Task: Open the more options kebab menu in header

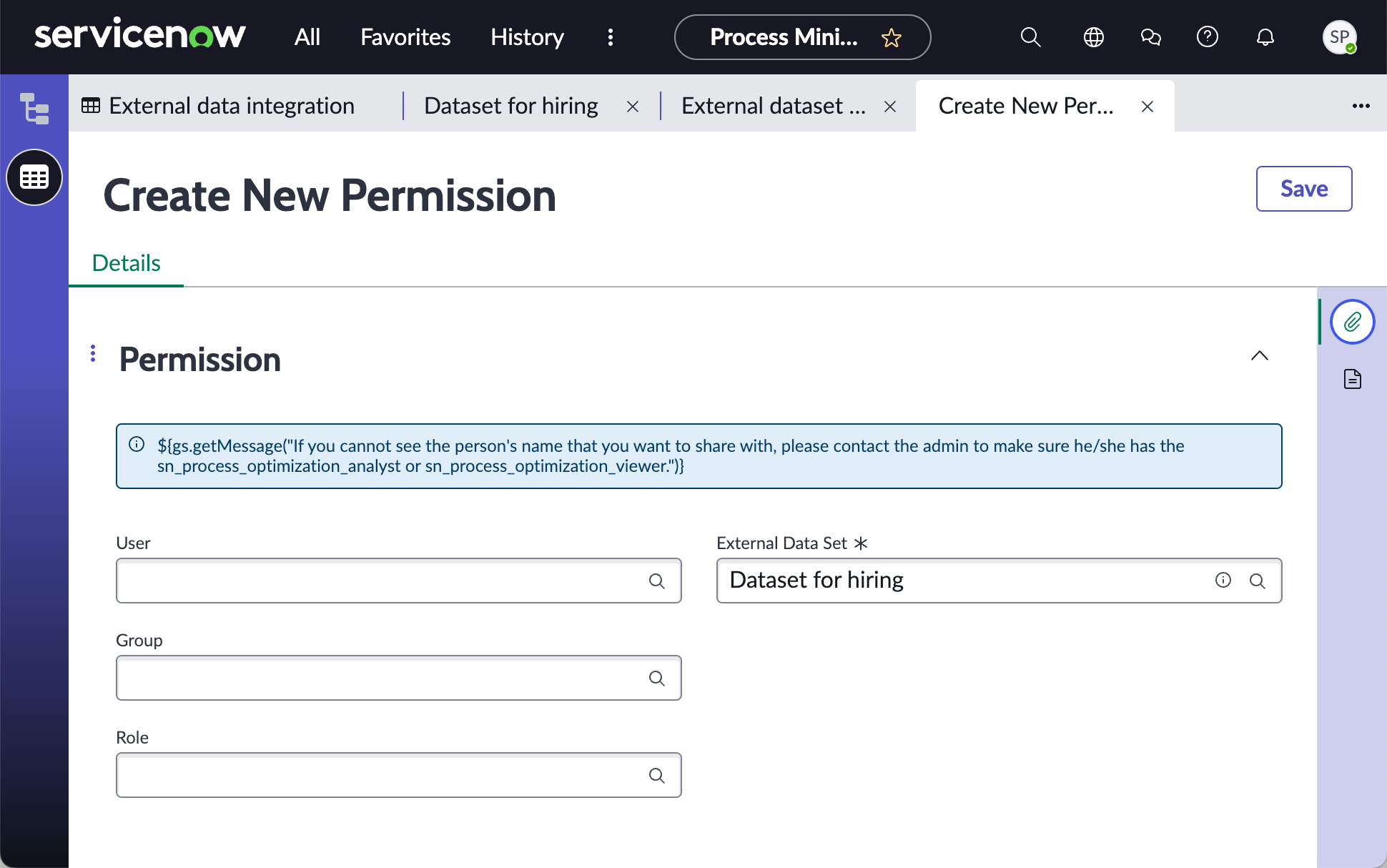Action: (x=611, y=37)
